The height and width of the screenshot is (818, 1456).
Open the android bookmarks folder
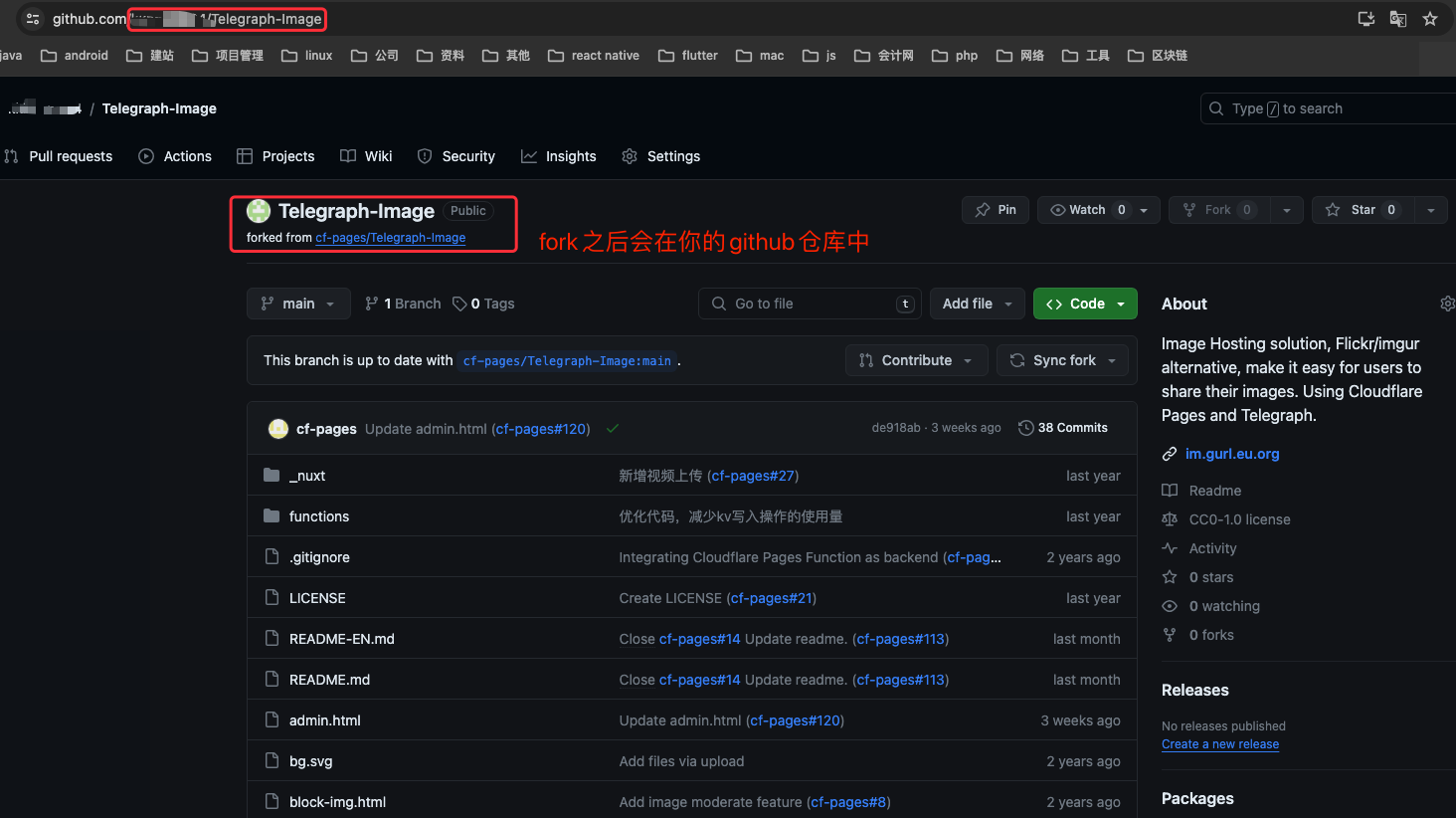[75, 56]
